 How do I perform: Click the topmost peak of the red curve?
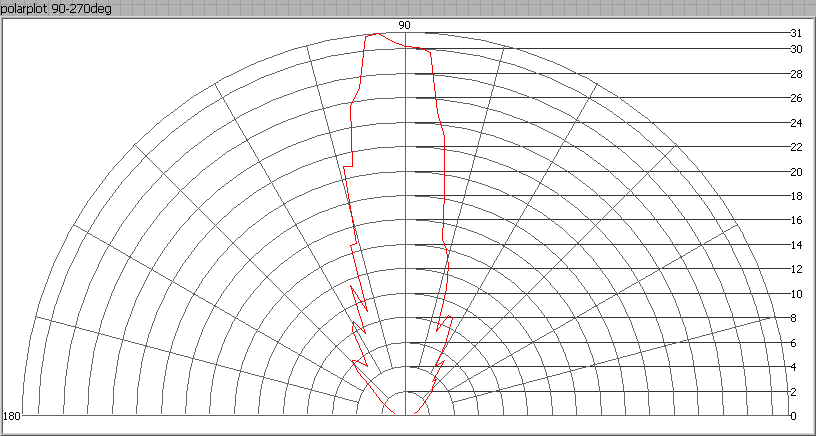(x=375, y=34)
